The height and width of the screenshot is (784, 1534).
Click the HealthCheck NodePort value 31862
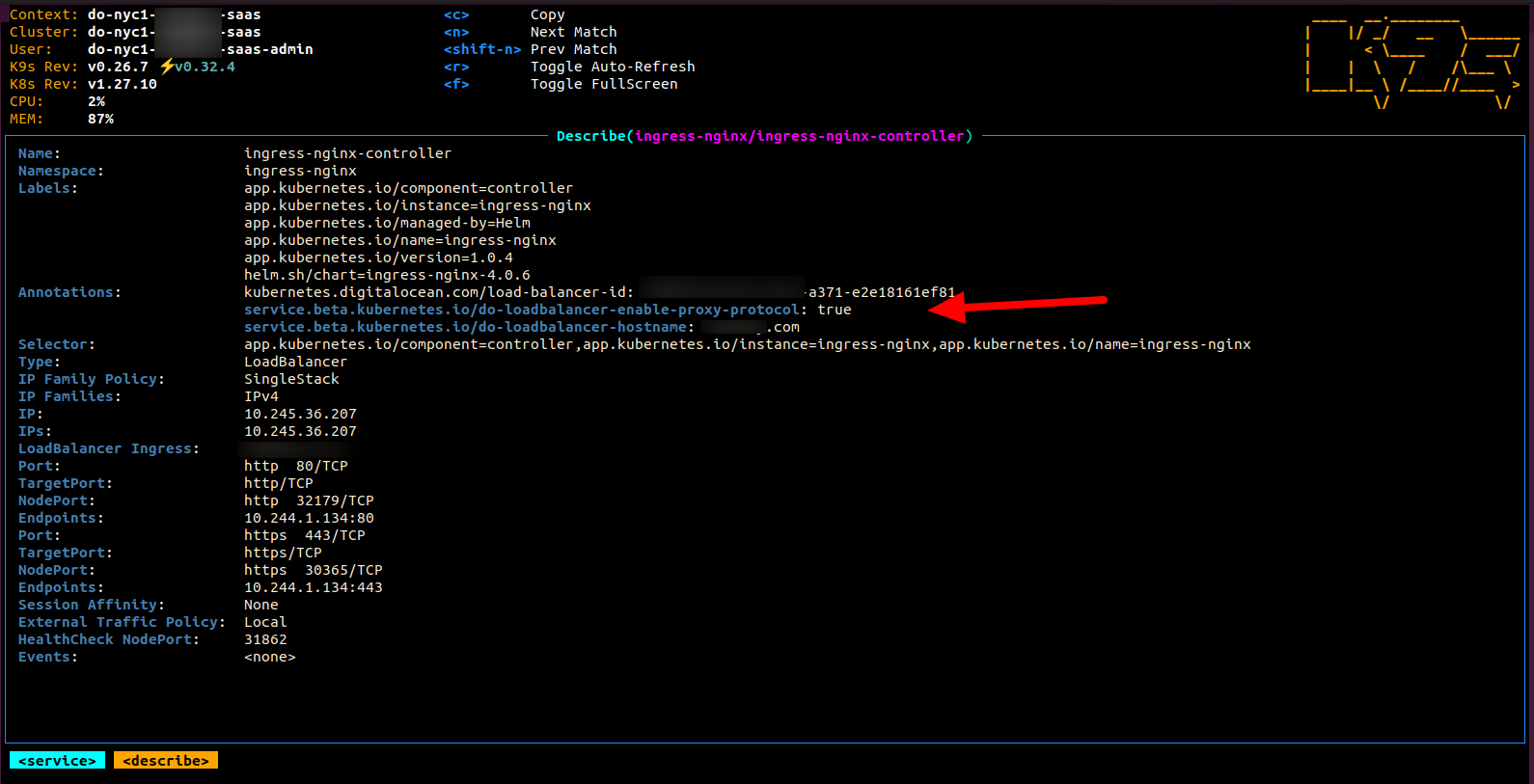pos(265,639)
